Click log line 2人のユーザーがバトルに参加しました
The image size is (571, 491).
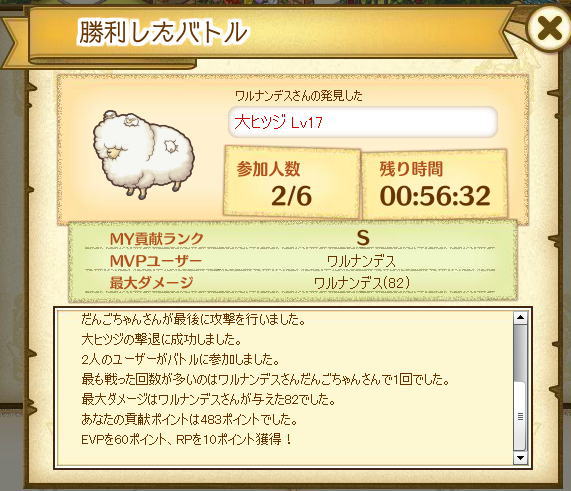180,360
